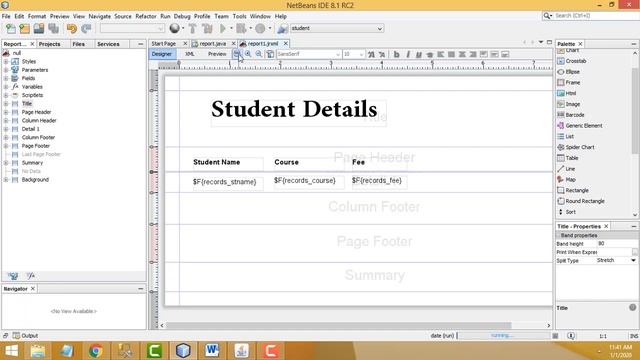Screen dimensions: 640x360
Task: Select the Ellipse palette element
Action: click(x=572, y=72)
